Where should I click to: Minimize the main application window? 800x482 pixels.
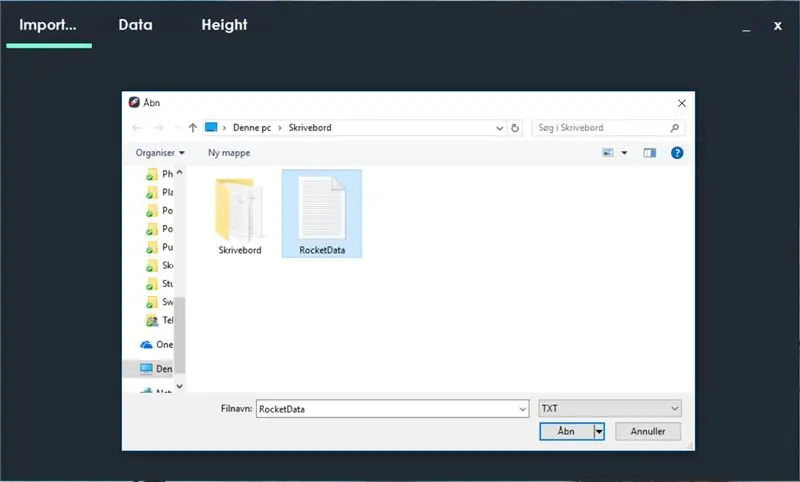tap(746, 28)
